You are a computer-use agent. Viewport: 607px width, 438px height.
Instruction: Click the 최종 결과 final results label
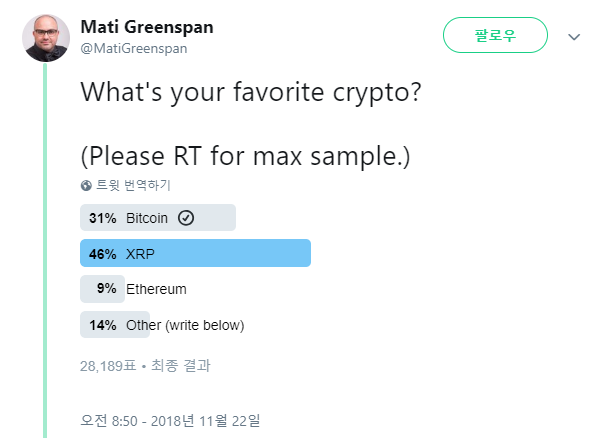click(180, 366)
